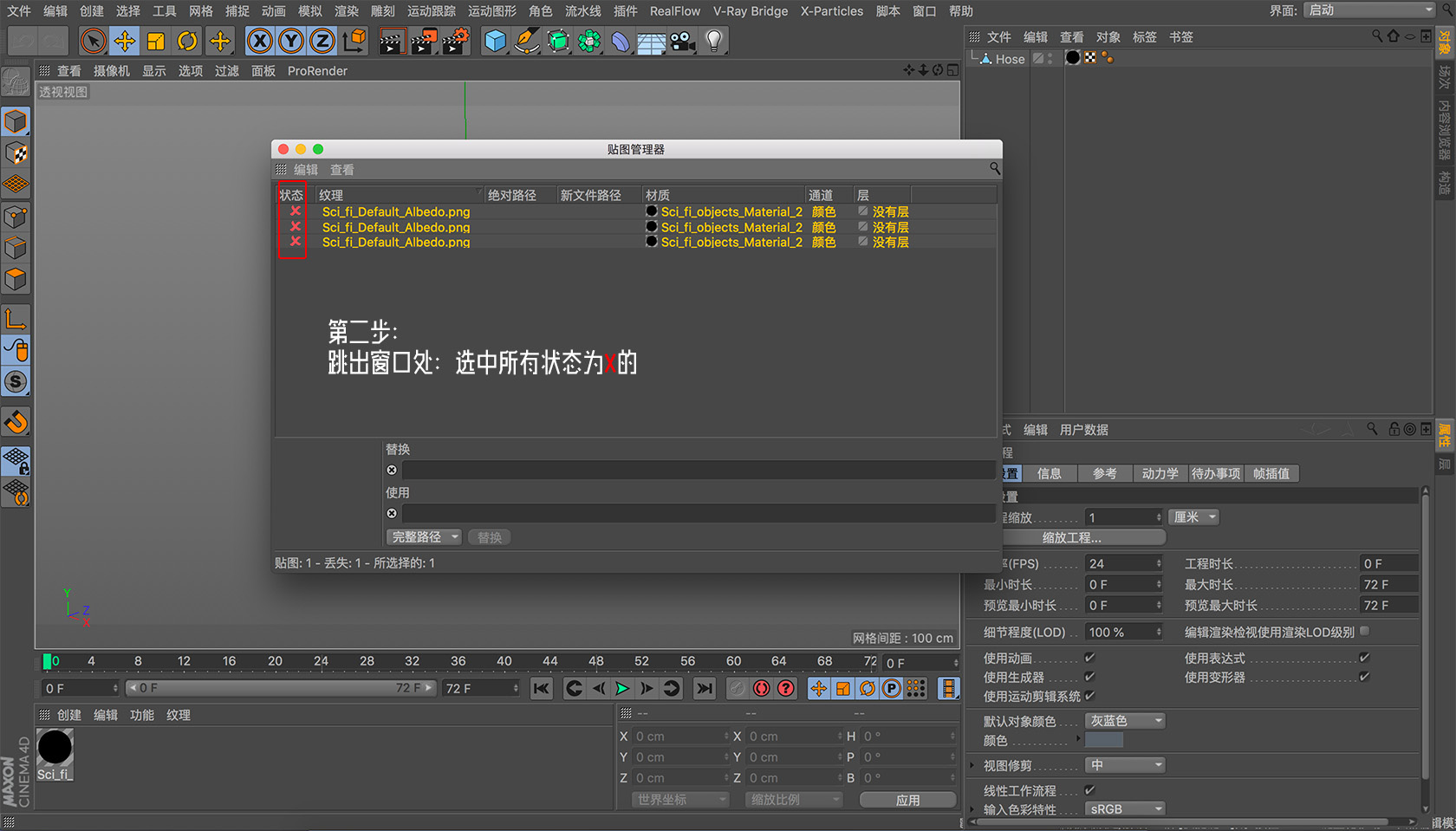The width and height of the screenshot is (1456, 831).
Task: Open the sRGB color profile dropdown
Action: 1125,808
